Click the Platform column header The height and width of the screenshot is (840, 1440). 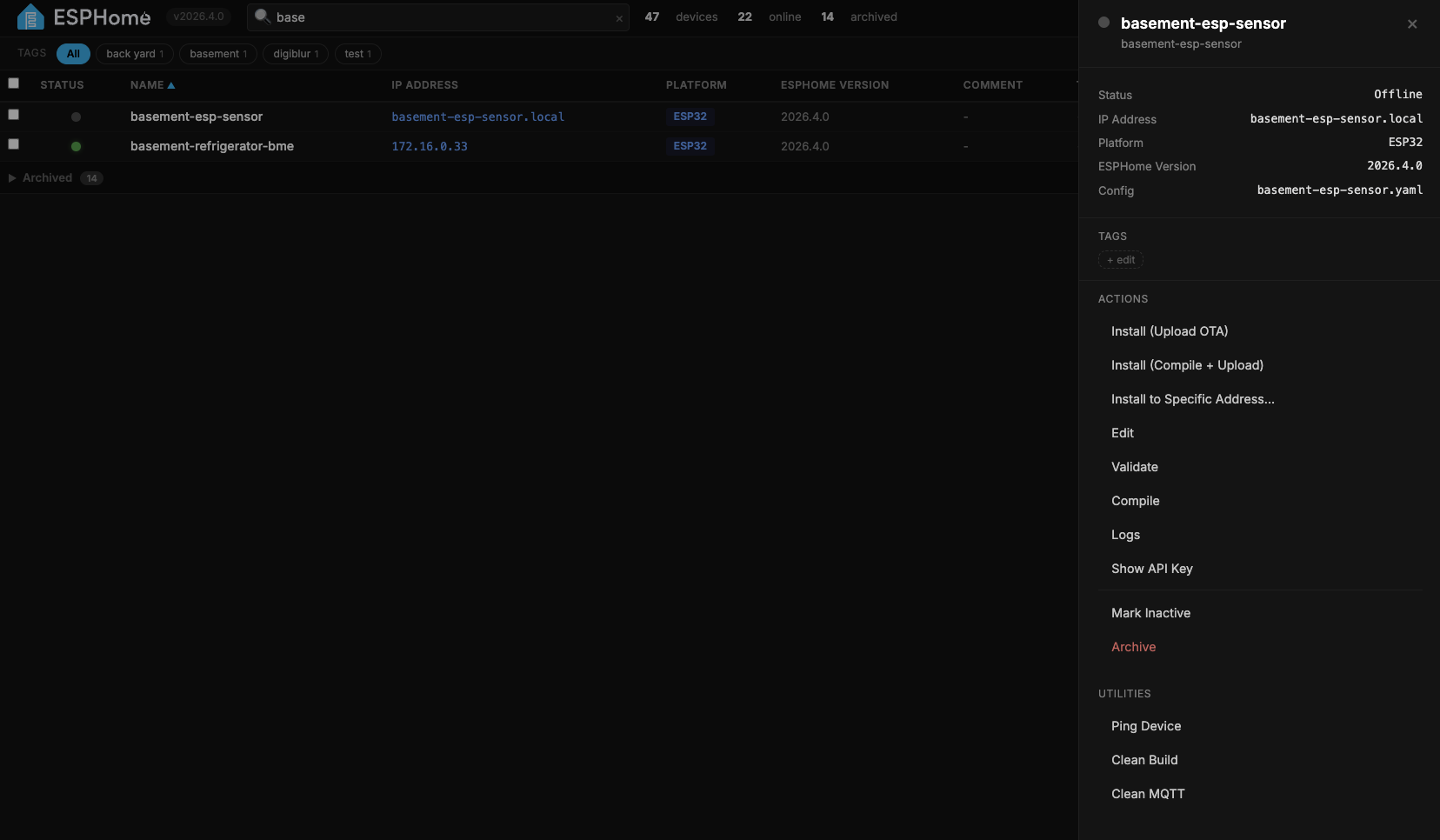click(x=696, y=85)
